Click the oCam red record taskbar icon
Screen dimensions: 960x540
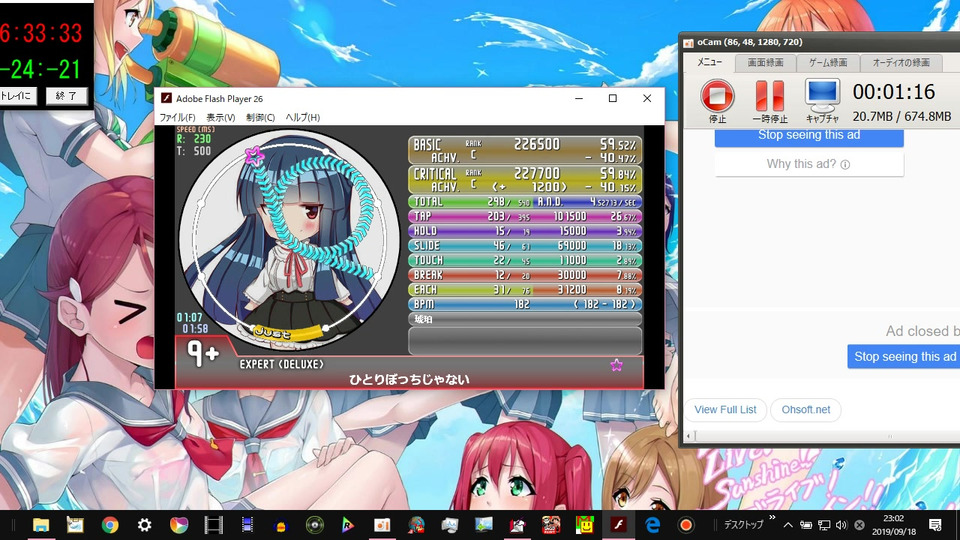pyautogui.click(x=686, y=525)
